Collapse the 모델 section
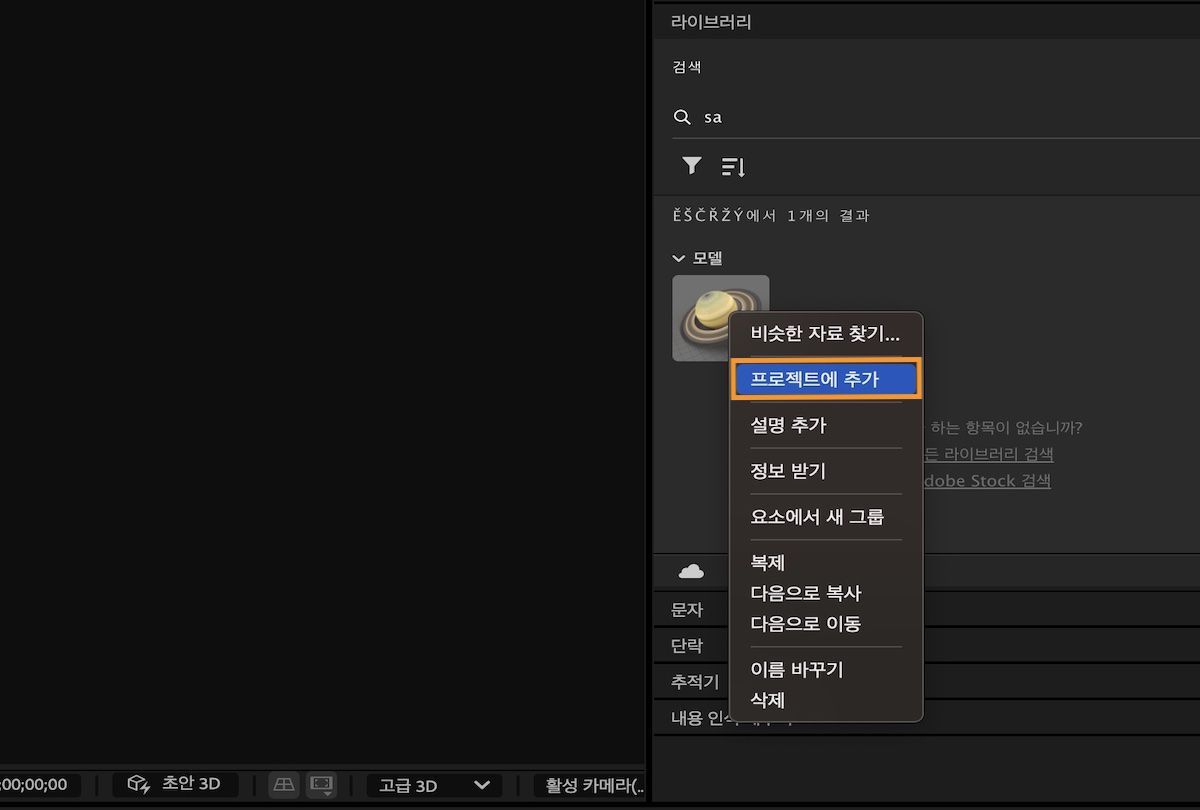Screen dimensions: 1200x810 pyautogui.click(x=678, y=257)
